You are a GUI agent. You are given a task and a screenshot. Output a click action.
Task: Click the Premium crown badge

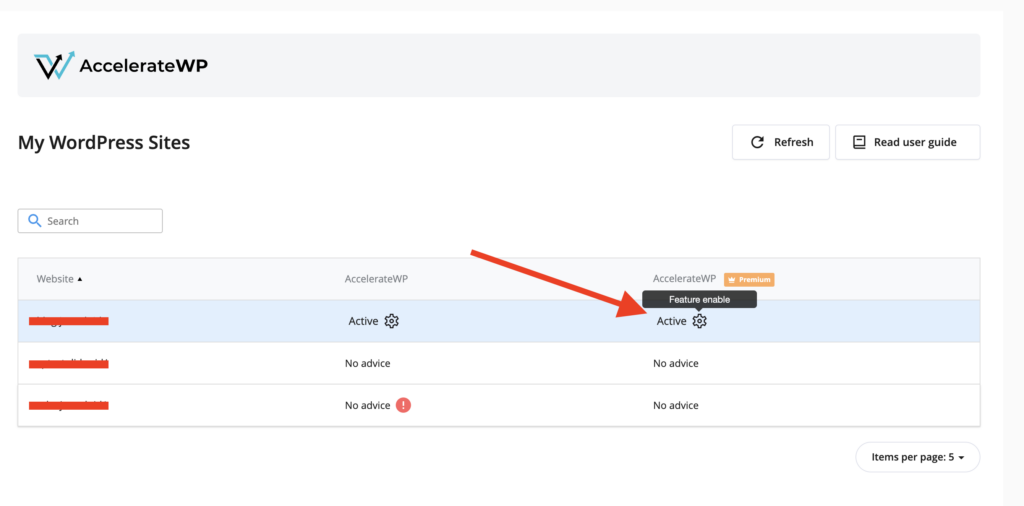tap(749, 279)
